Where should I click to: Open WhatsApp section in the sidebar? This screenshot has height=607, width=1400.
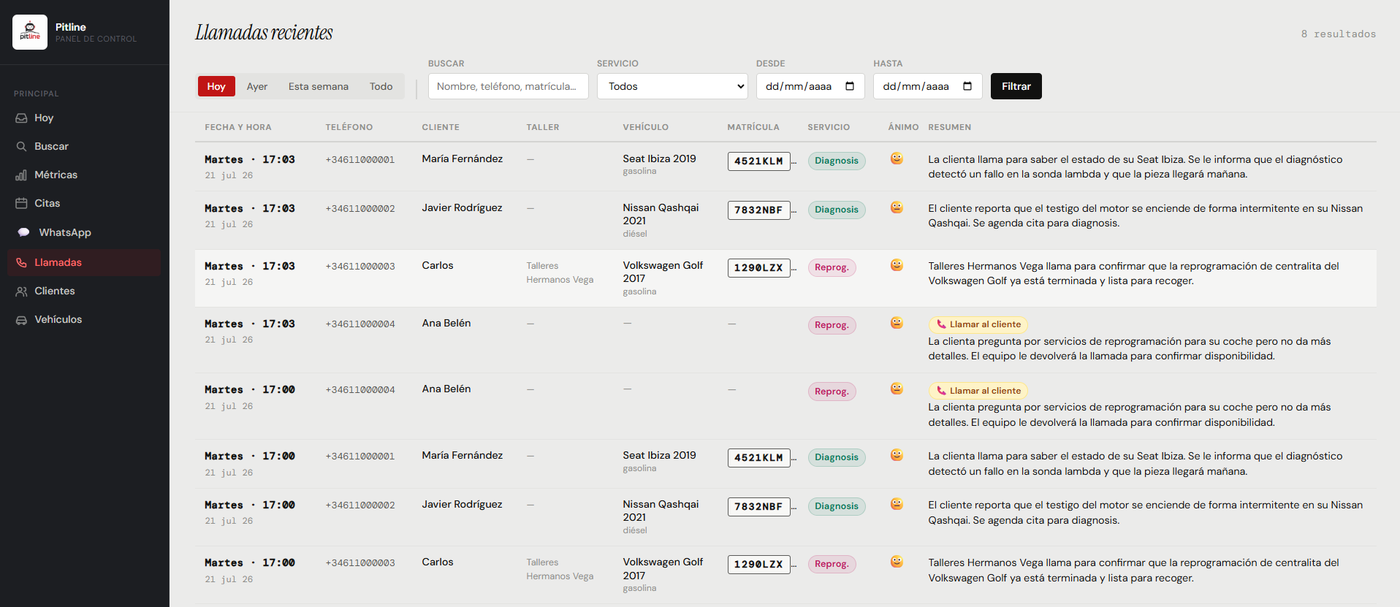coord(85,232)
